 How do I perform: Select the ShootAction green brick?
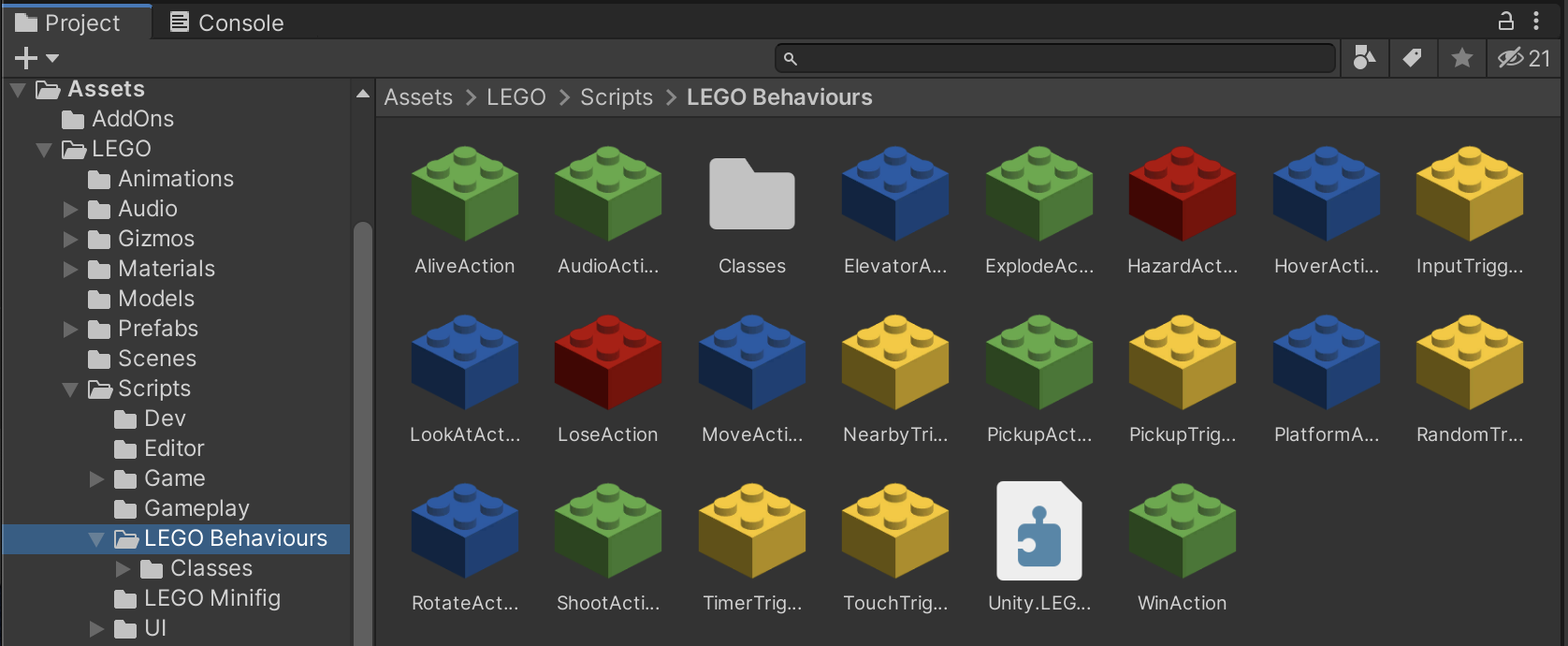pyautogui.click(x=608, y=531)
